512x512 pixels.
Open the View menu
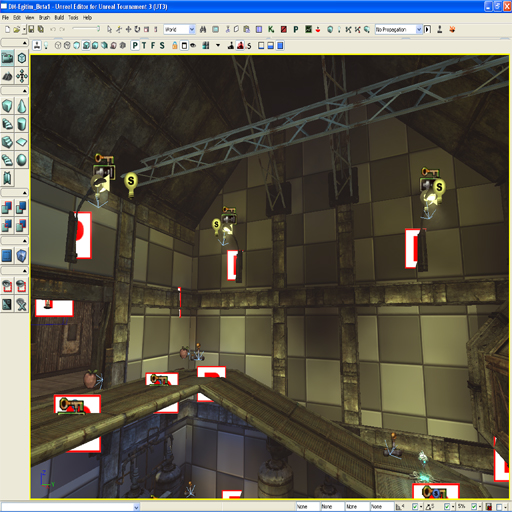30,18
